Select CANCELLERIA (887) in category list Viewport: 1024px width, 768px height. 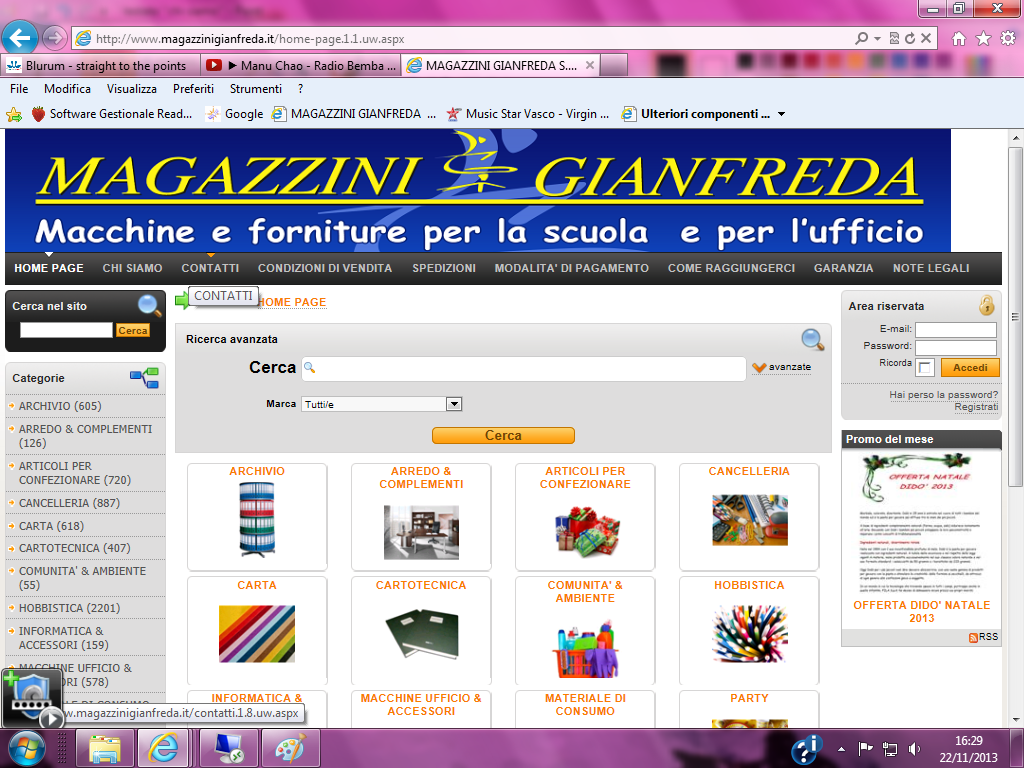69,503
